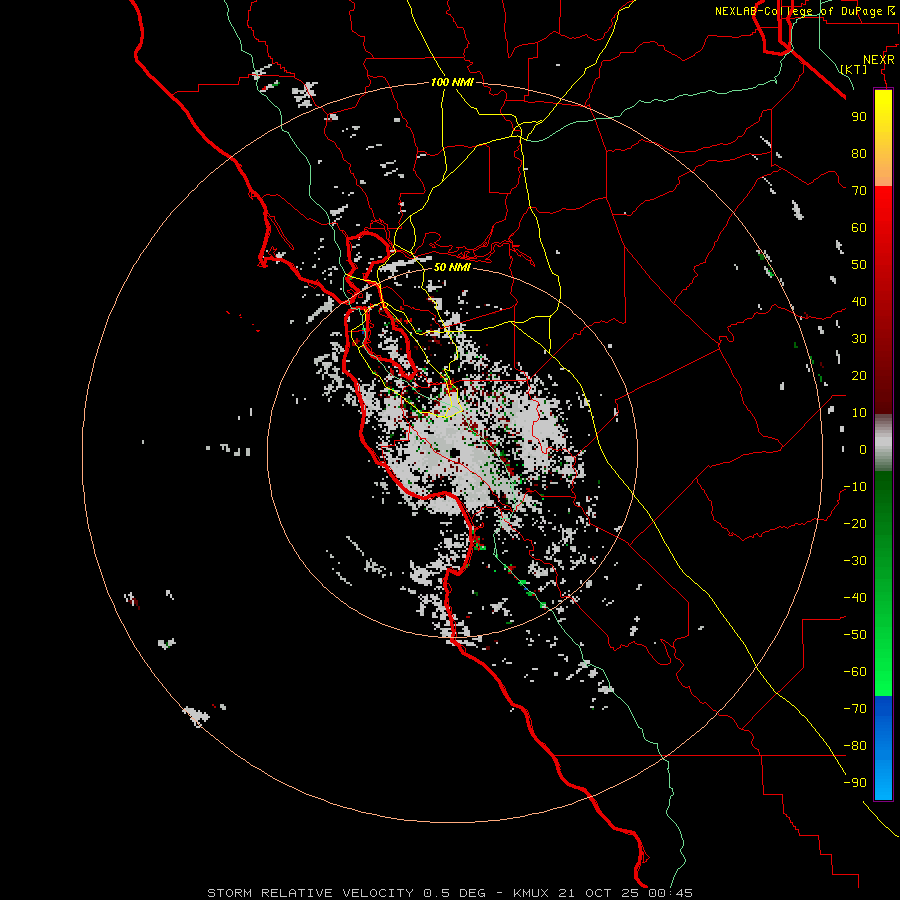Select the gray near-zero segment of the color bar
Screen dimensions: 900x900
pos(883,443)
